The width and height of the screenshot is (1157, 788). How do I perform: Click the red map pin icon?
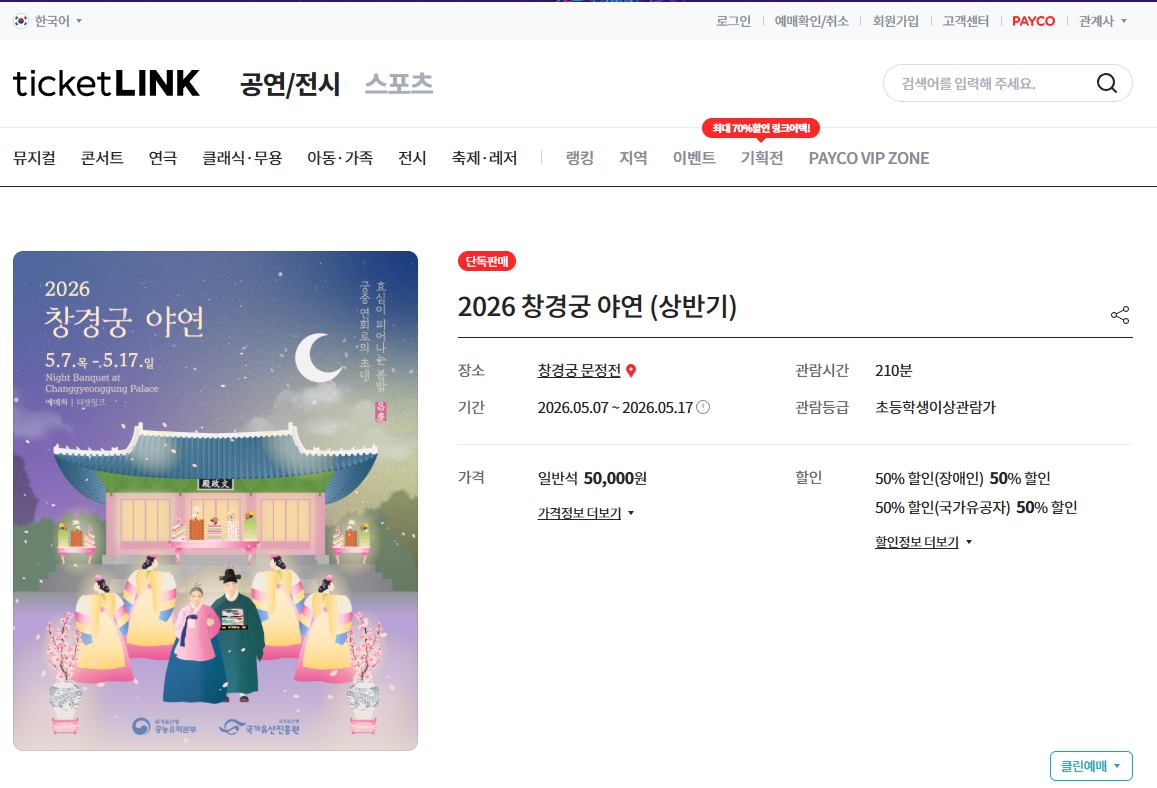point(631,370)
